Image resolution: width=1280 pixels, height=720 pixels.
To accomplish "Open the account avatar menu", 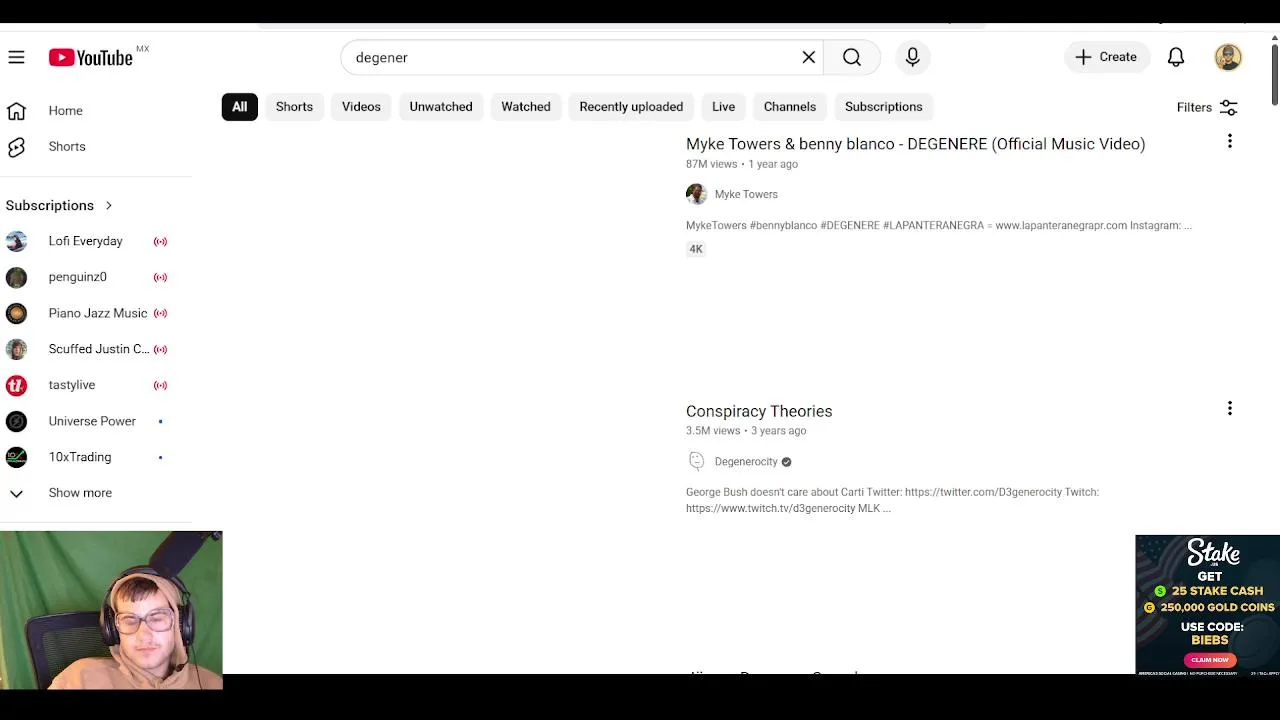I will (1228, 58).
